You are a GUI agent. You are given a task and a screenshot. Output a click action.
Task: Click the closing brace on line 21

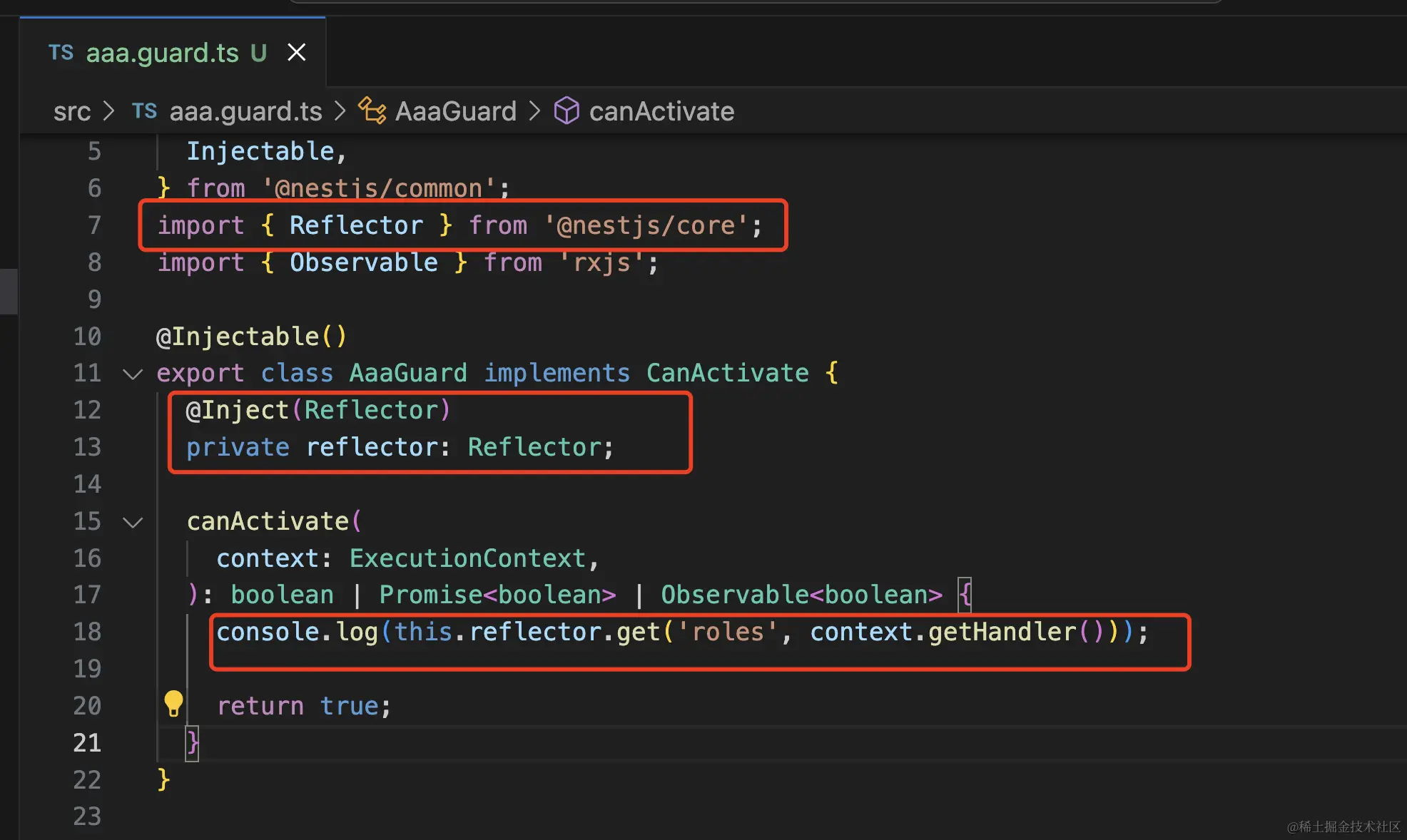click(x=192, y=743)
